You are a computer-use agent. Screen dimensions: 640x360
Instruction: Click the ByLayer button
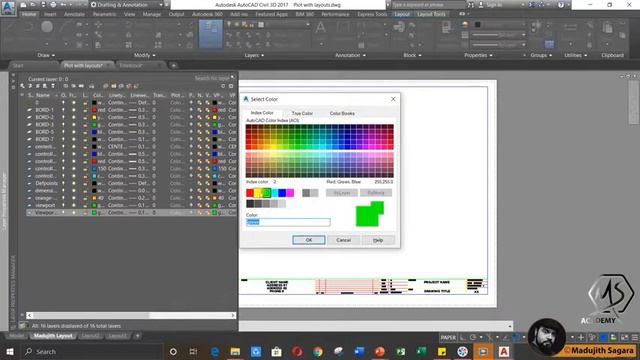coord(342,193)
